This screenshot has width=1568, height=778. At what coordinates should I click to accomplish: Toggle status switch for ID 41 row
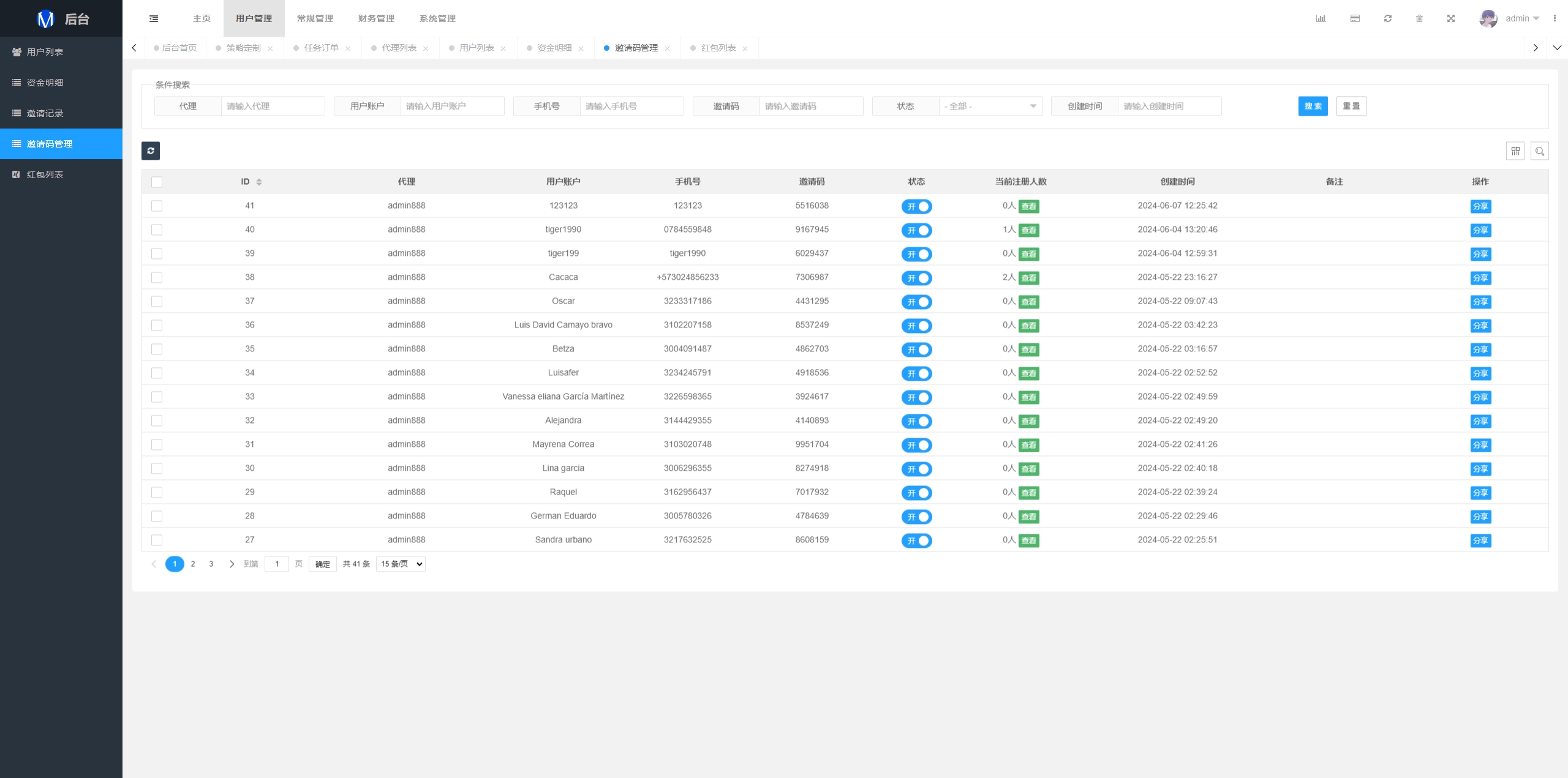(916, 206)
